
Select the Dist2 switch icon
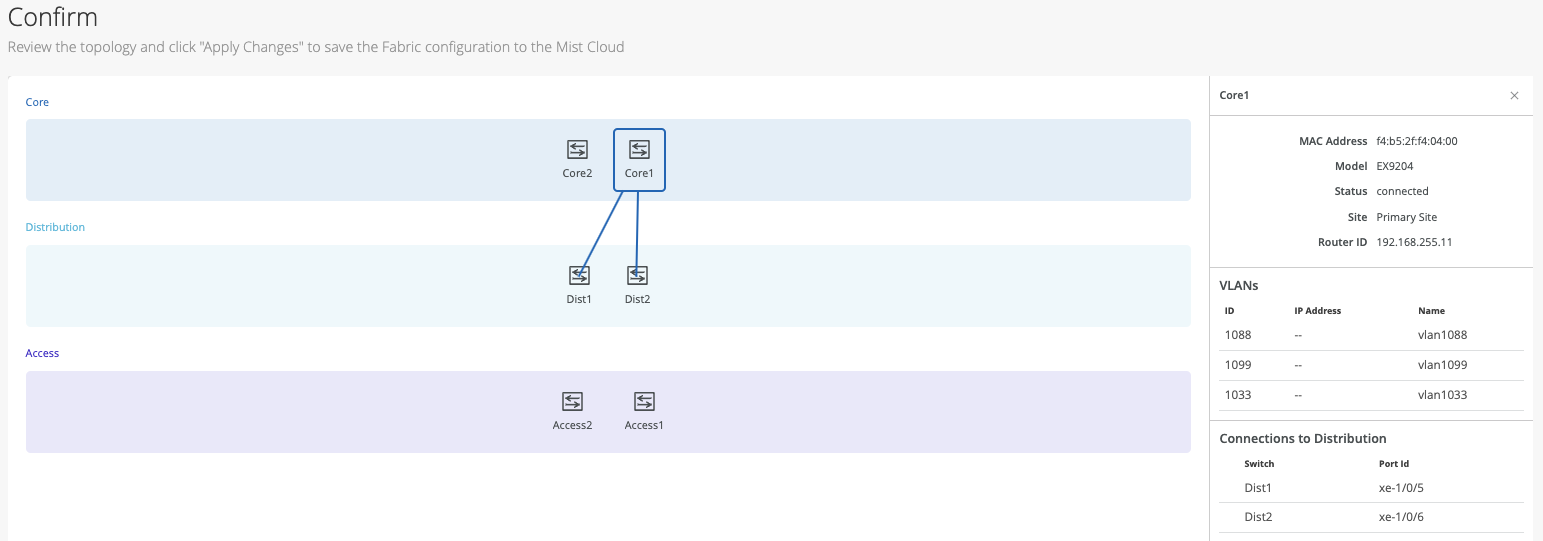(637, 275)
